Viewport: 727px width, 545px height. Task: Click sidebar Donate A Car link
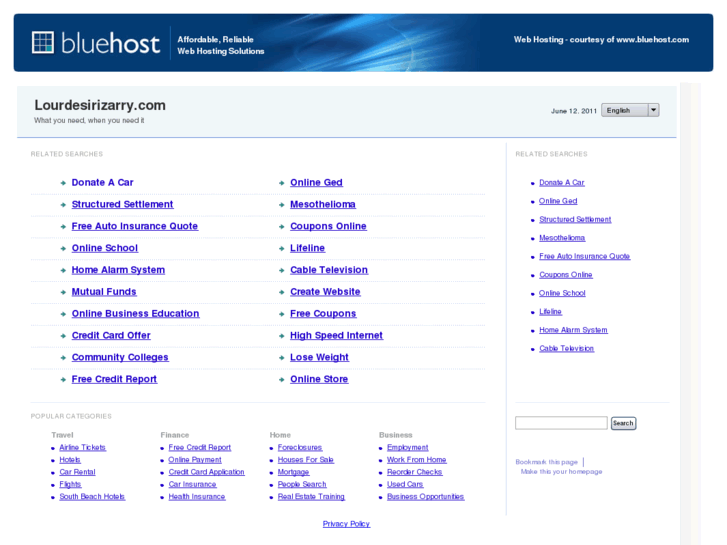pyautogui.click(x=561, y=183)
